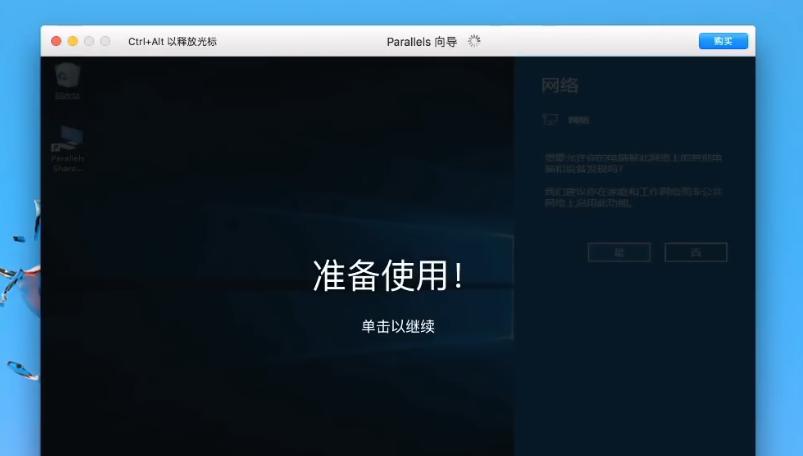803x456 pixels.
Task: Click the 准备使用! heading
Action: [388, 275]
